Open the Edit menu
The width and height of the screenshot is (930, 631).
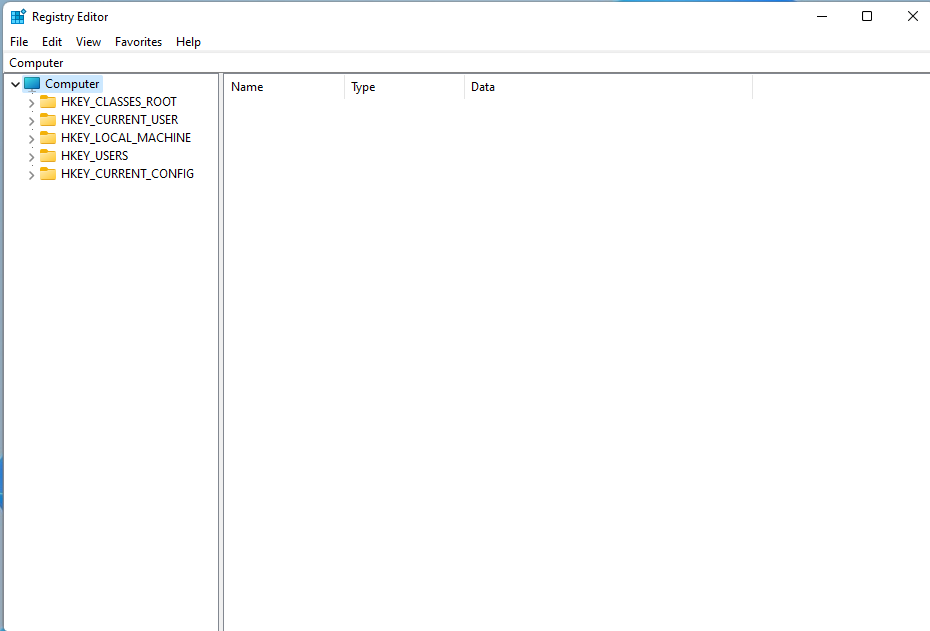coord(51,42)
